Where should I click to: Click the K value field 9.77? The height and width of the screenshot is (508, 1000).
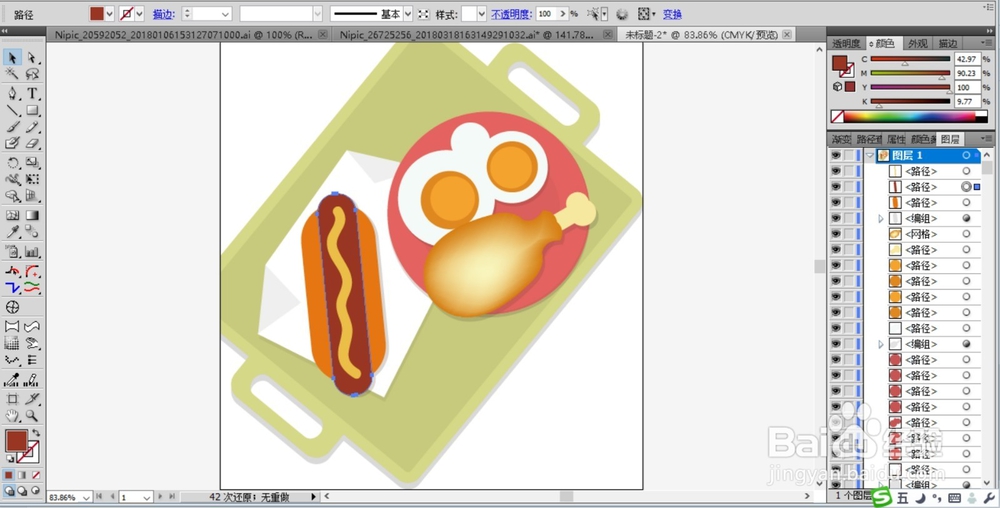pyautogui.click(x=967, y=101)
